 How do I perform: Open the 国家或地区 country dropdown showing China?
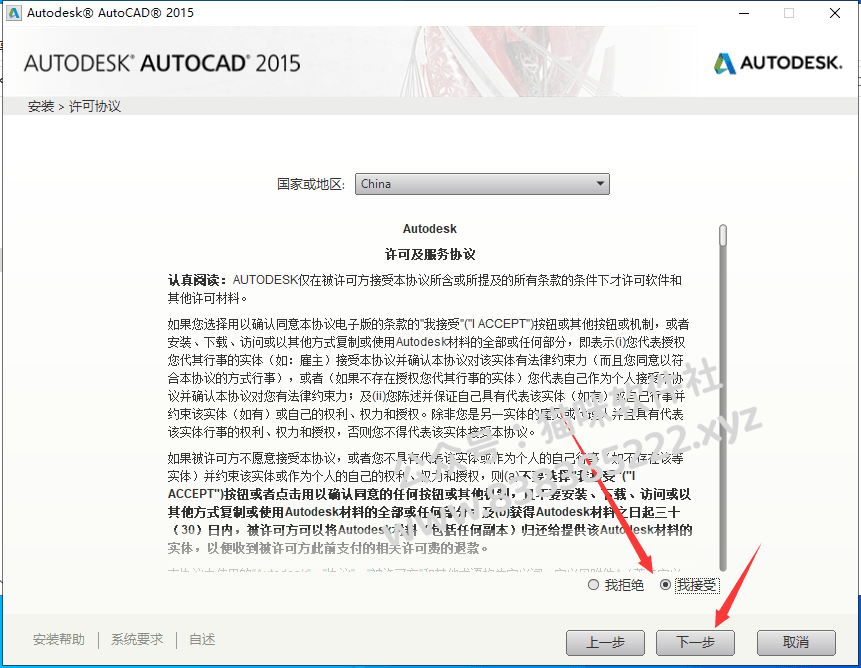tap(482, 184)
